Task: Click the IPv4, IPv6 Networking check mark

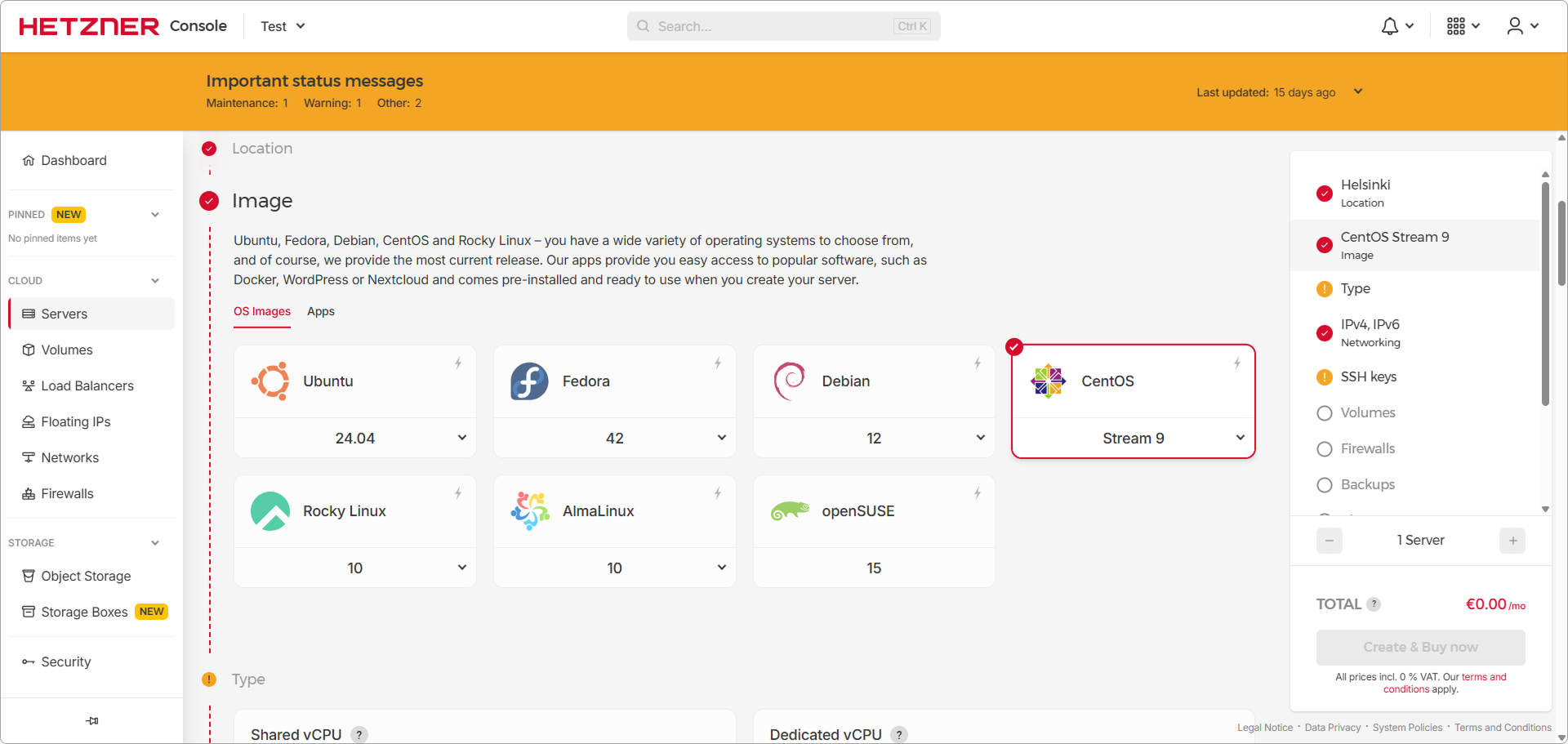Action: (x=1325, y=333)
